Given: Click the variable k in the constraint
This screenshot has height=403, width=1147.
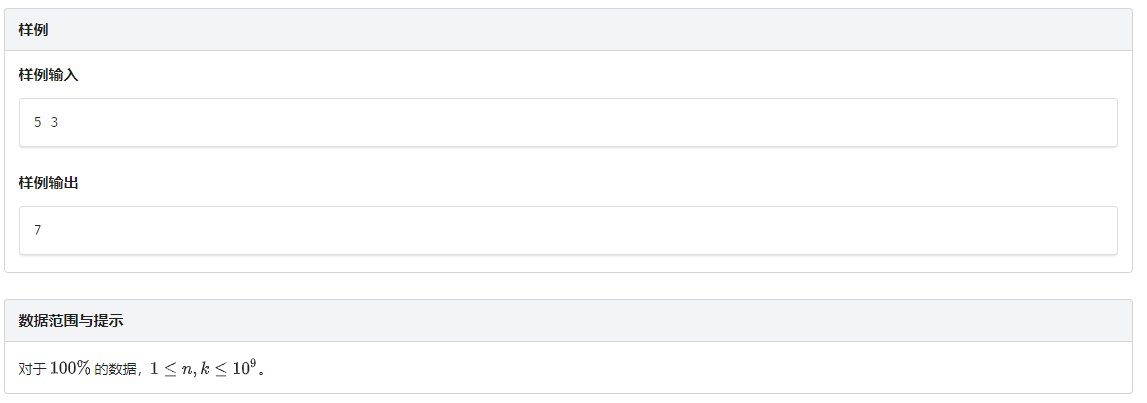Looking at the screenshot, I should pos(205,368).
